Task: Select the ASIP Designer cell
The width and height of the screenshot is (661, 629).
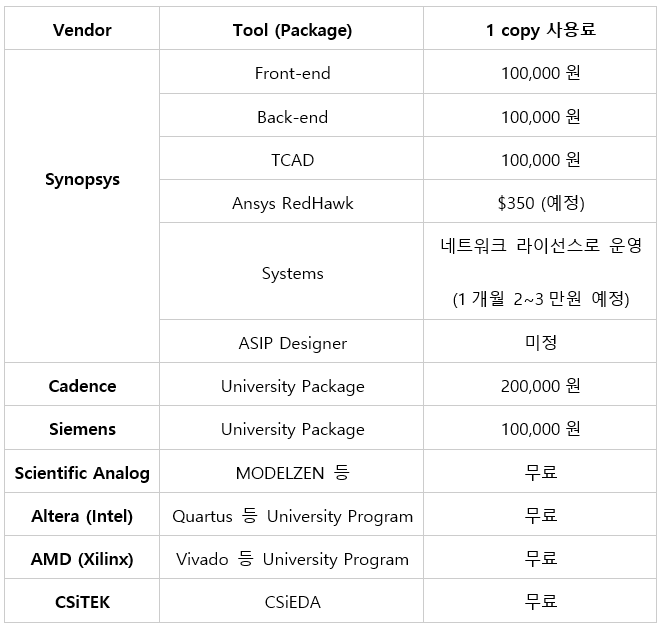Action: 292,343
